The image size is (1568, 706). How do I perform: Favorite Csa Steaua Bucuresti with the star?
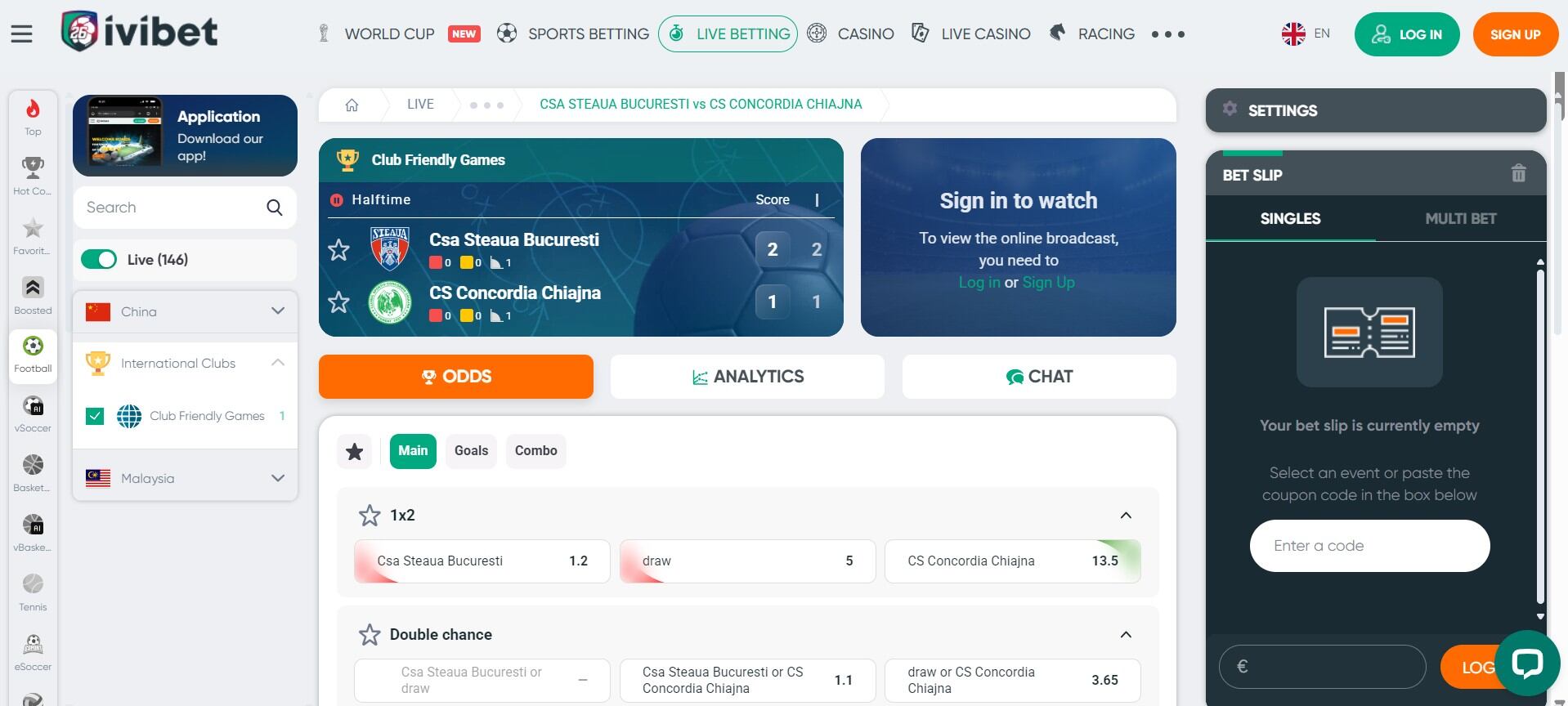(x=338, y=249)
